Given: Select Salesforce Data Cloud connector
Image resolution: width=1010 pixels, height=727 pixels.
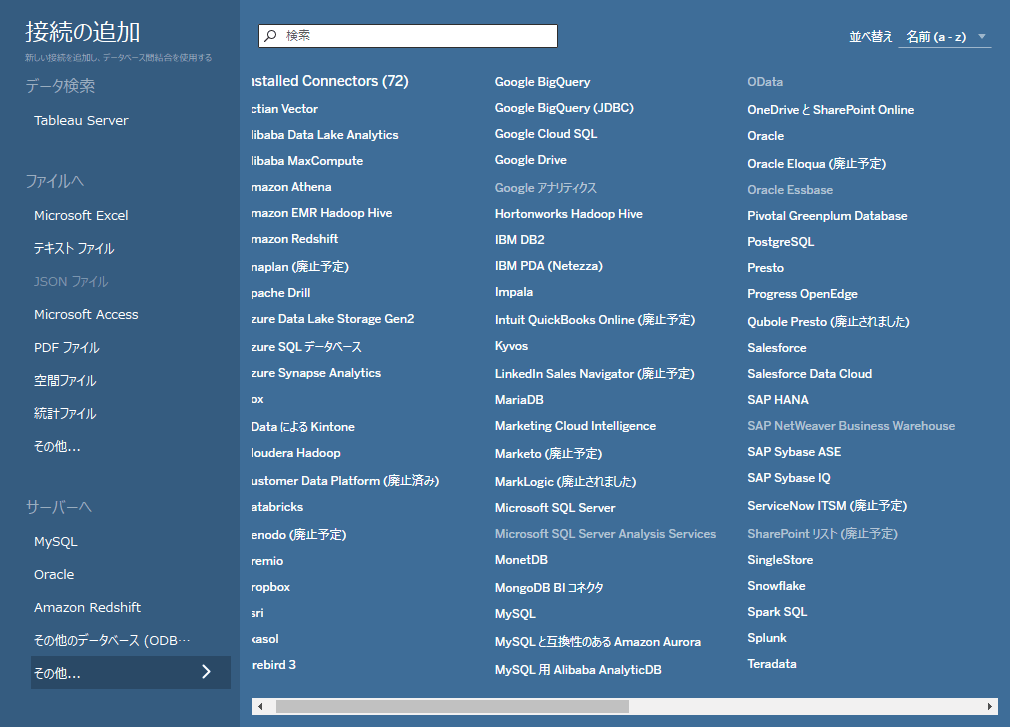Looking at the screenshot, I should coord(810,373).
